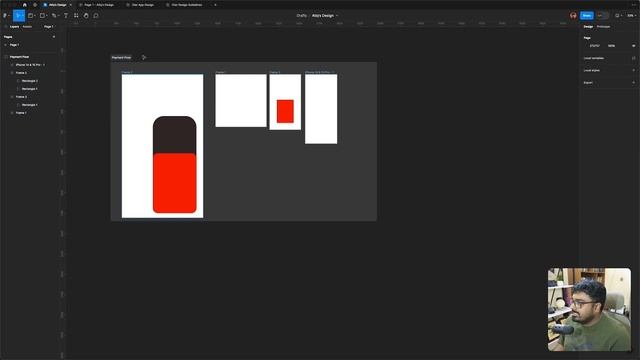Open the Page 1 dropdown in left panel

pyautogui.click(x=49, y=27)
